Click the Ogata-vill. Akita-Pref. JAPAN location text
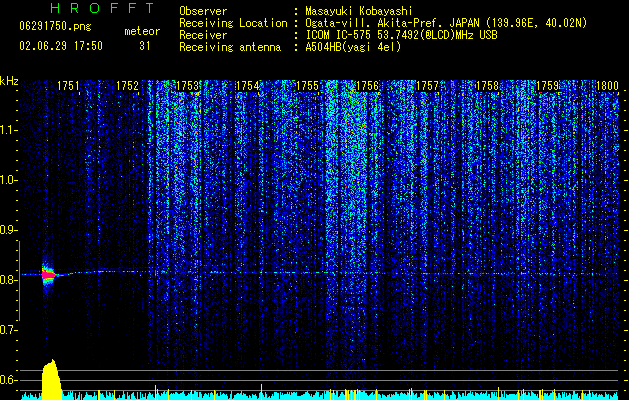Viewport: 629px width, 400px height. (x=446, y=23)
